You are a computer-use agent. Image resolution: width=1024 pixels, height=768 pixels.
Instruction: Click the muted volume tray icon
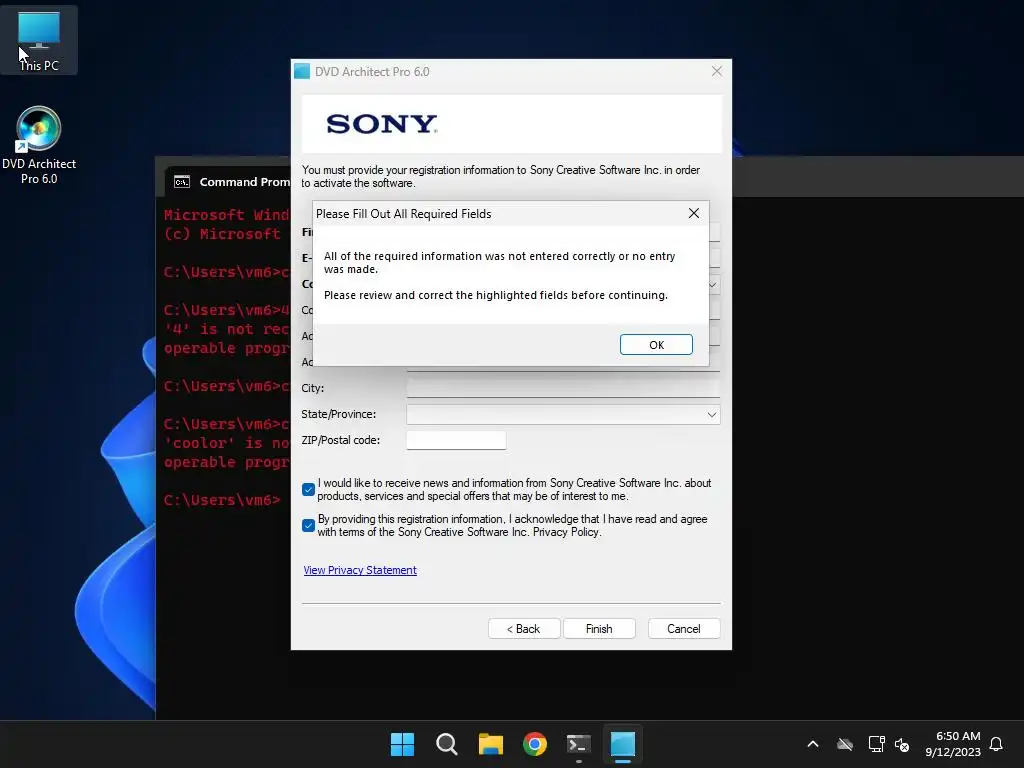click(x=902, y=744)
